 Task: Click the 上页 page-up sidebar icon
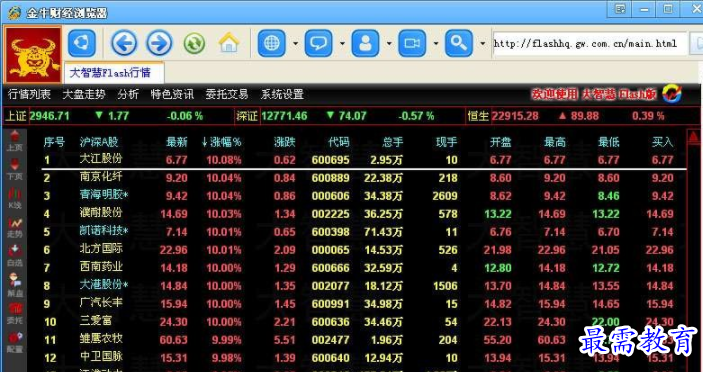coord(15,141)
